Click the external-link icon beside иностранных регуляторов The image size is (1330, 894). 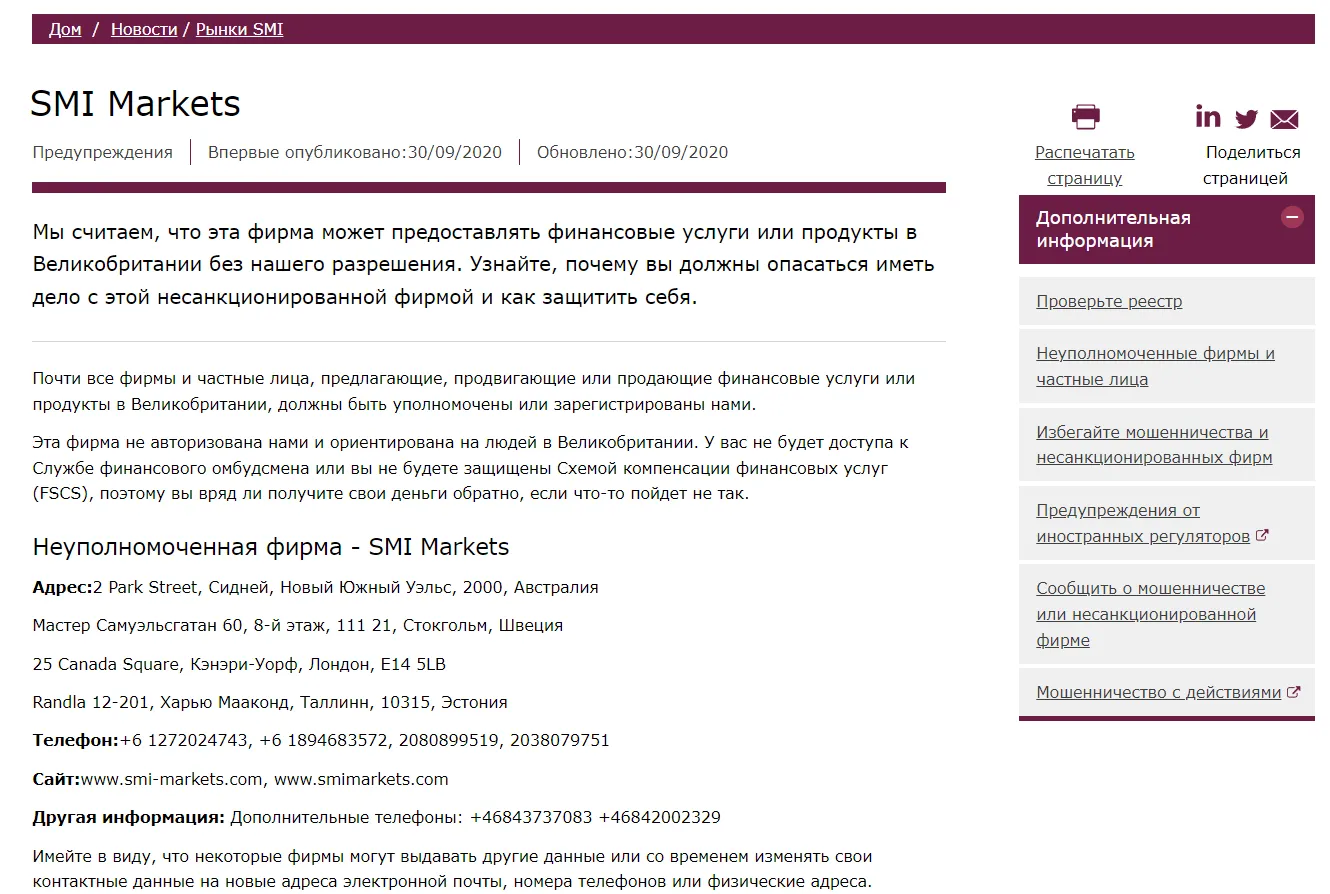coord(1262,535)
